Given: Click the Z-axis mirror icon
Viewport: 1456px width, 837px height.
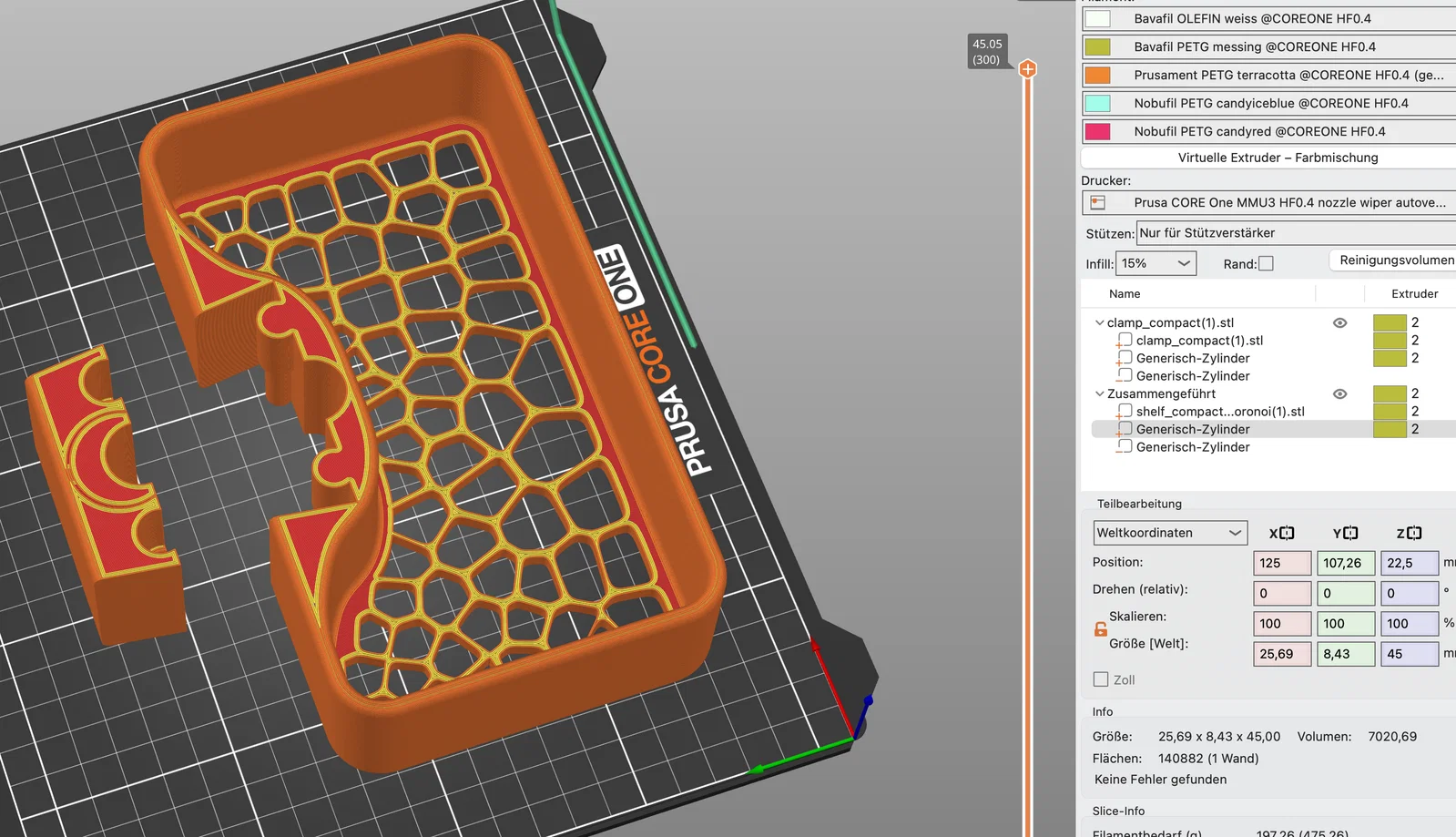Looking at the screenshot, I should [1414, 534].
